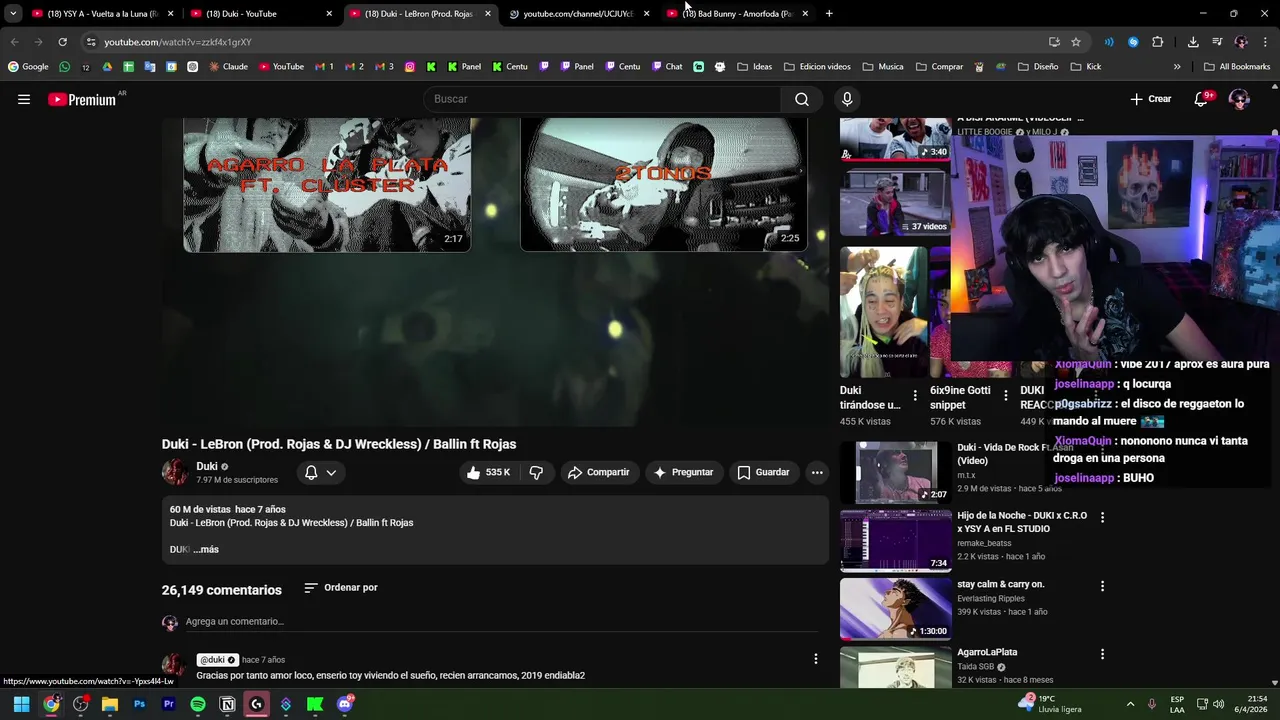This screenshot has width=1280, height=720.
Task: Open options for Duki's pinned comment
Action: point(816,659)
